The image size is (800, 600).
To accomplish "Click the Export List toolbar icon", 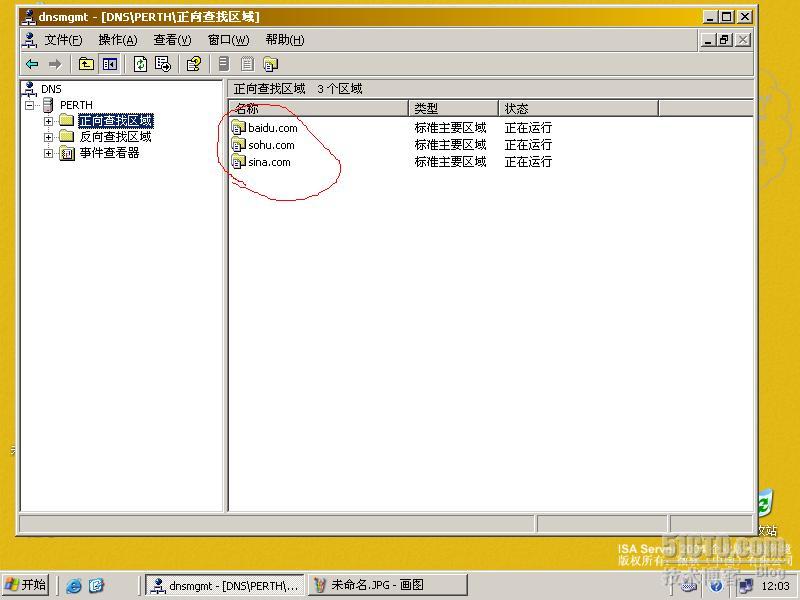I will click(x=163, y=64).
